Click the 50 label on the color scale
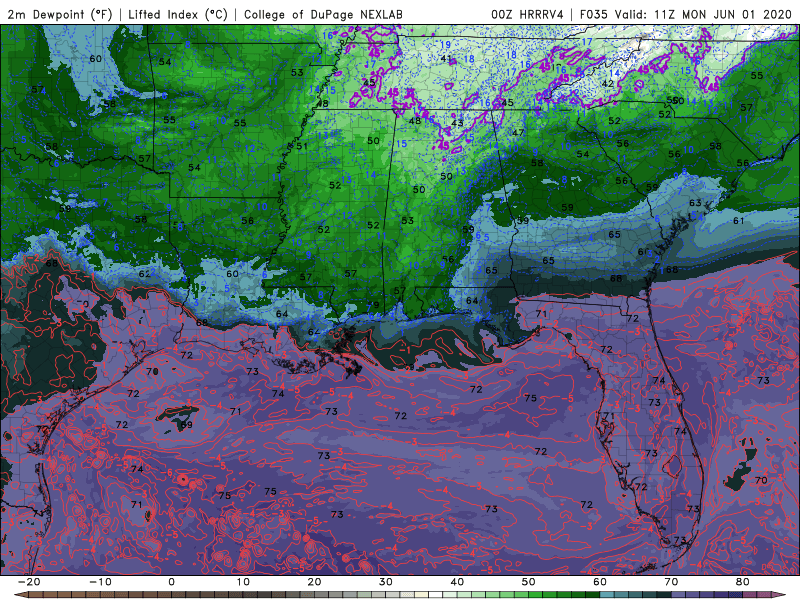The image size is (800, 600). [x=529, y=582]
